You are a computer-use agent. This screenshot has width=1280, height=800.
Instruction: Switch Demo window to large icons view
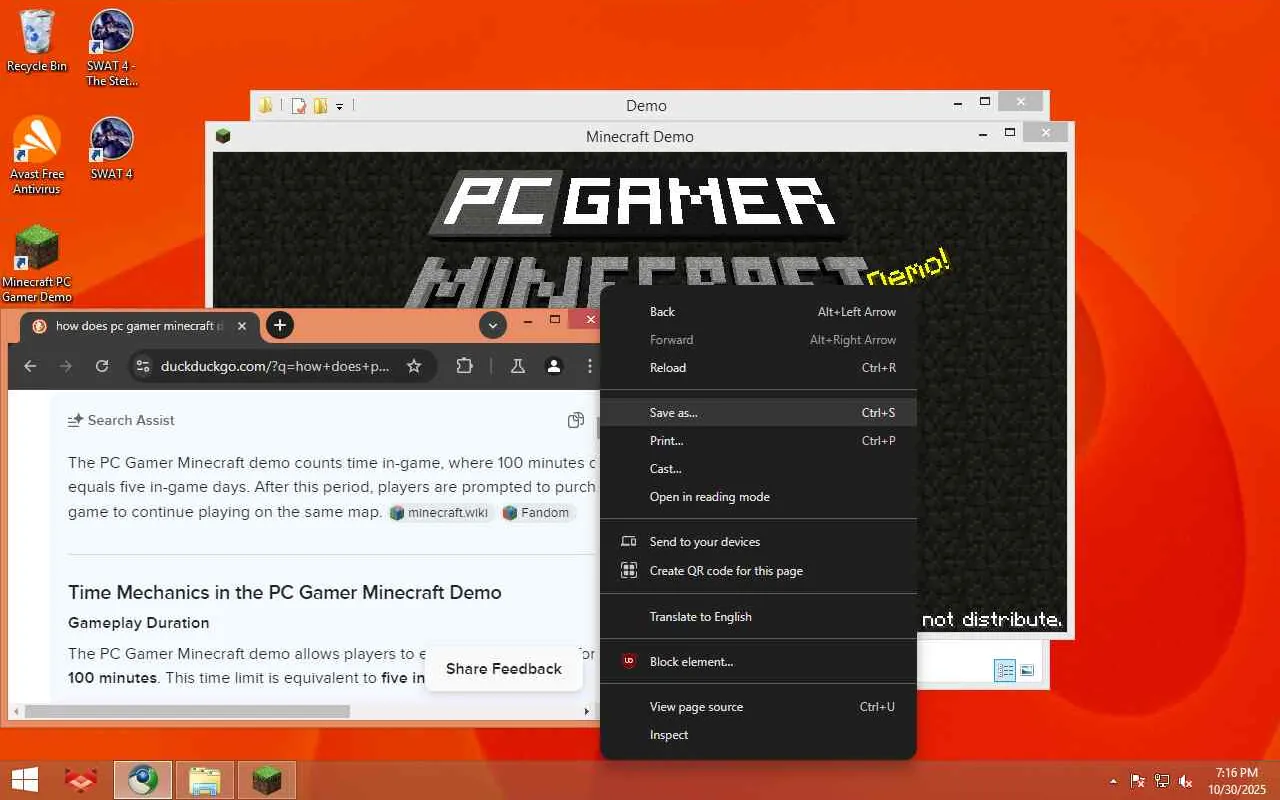pyautogui.click(x=1027, y=670)
